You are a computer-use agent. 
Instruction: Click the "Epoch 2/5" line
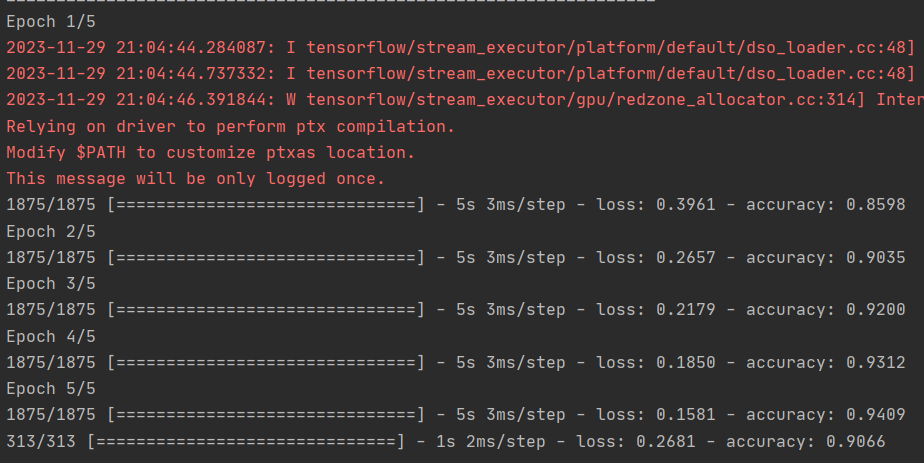pyautogui.click(x=45, y=231)
